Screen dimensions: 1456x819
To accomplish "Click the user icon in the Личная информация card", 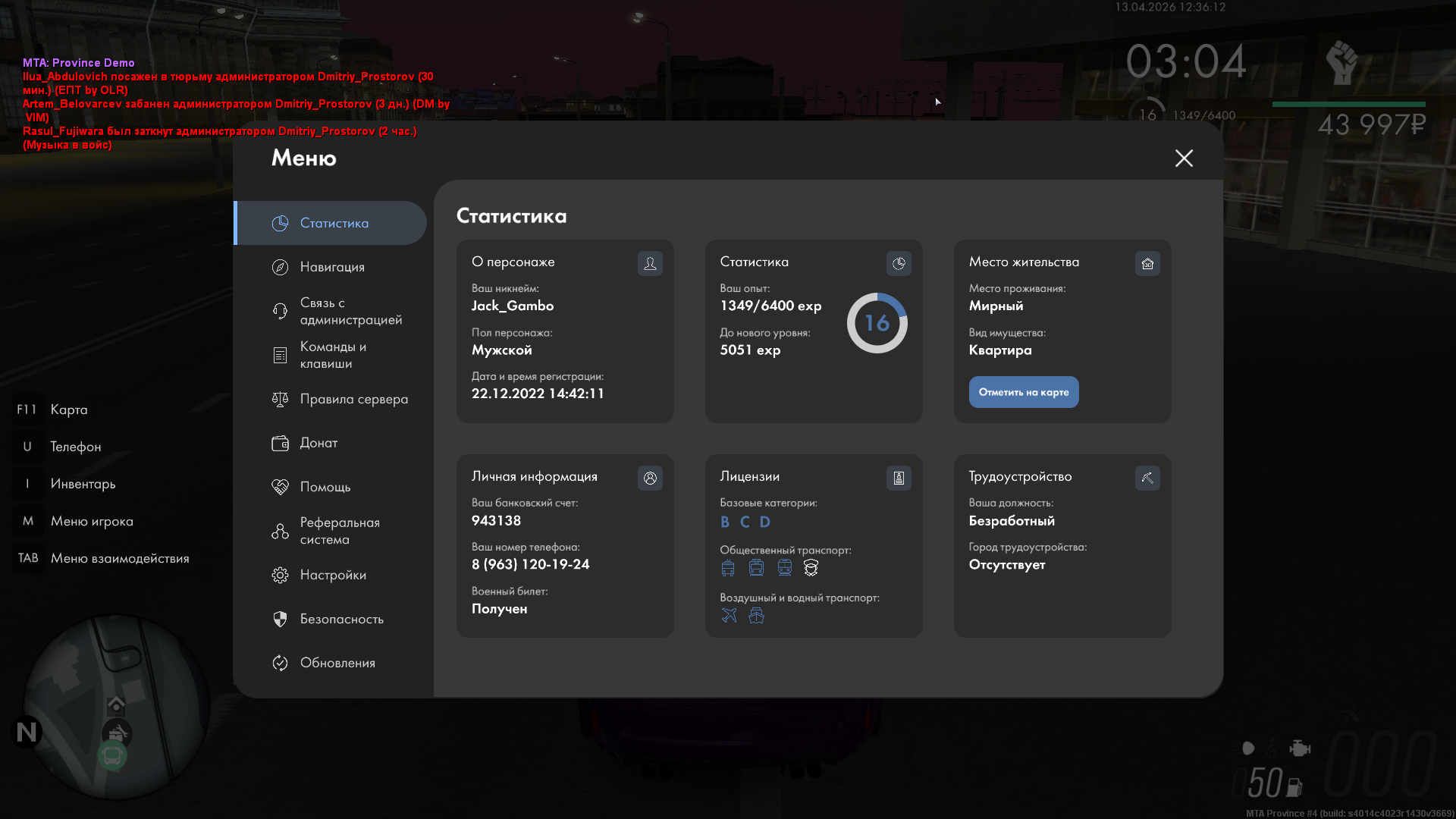I will pyautogui.click(x=650, y=478).
